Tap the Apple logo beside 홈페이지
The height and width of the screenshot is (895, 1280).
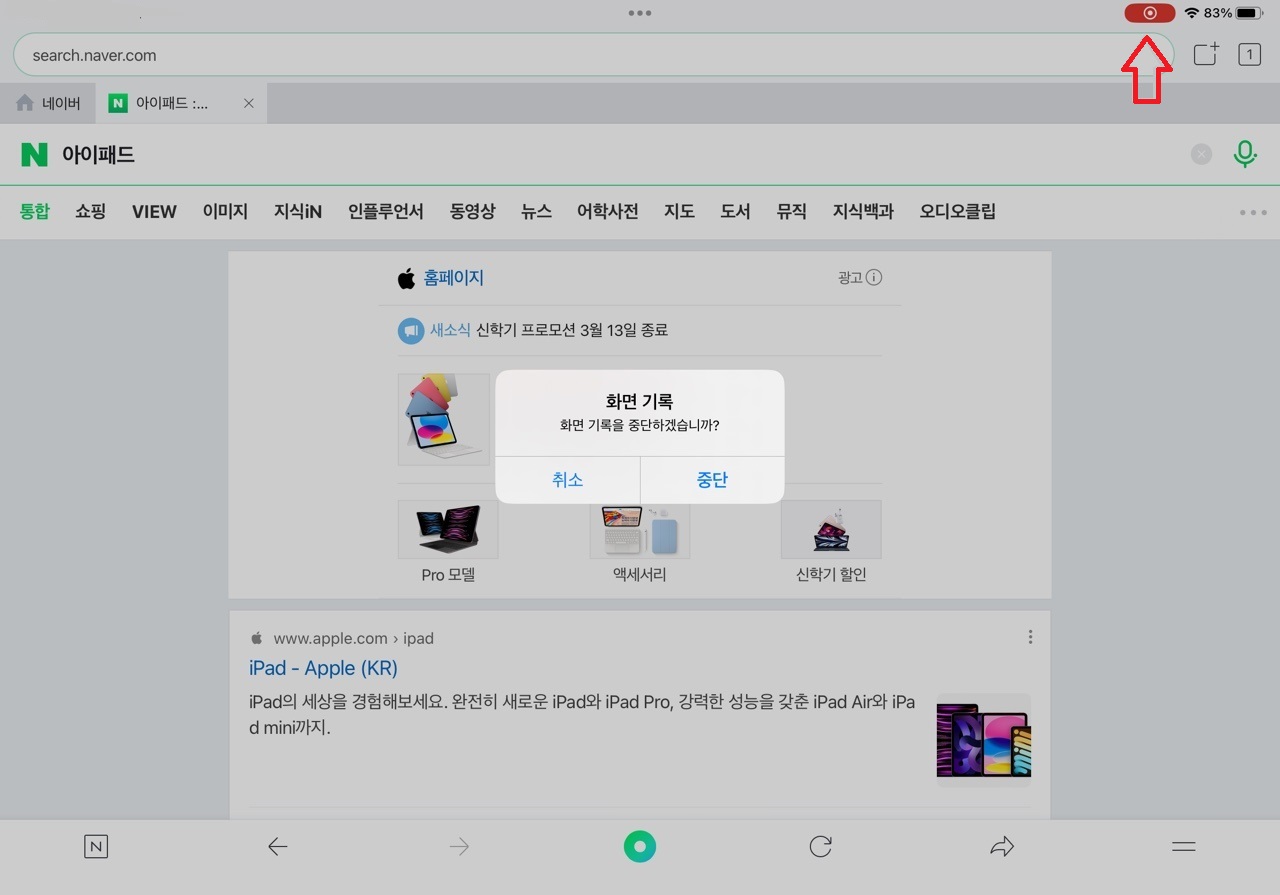click(x=406, y=278)
